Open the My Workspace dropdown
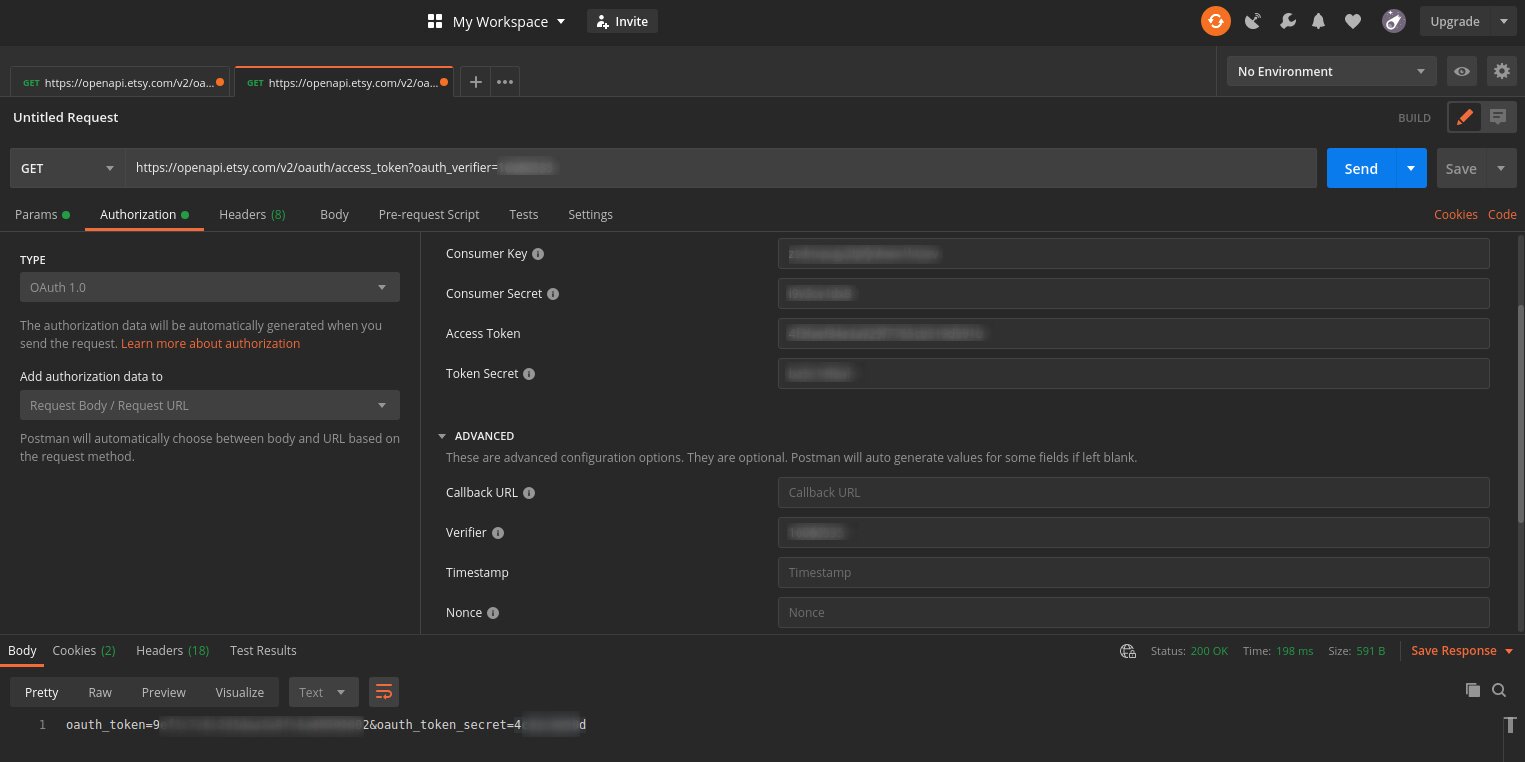Image resolution: width=1525 pixels, height=762 pixels. point(509,21)
